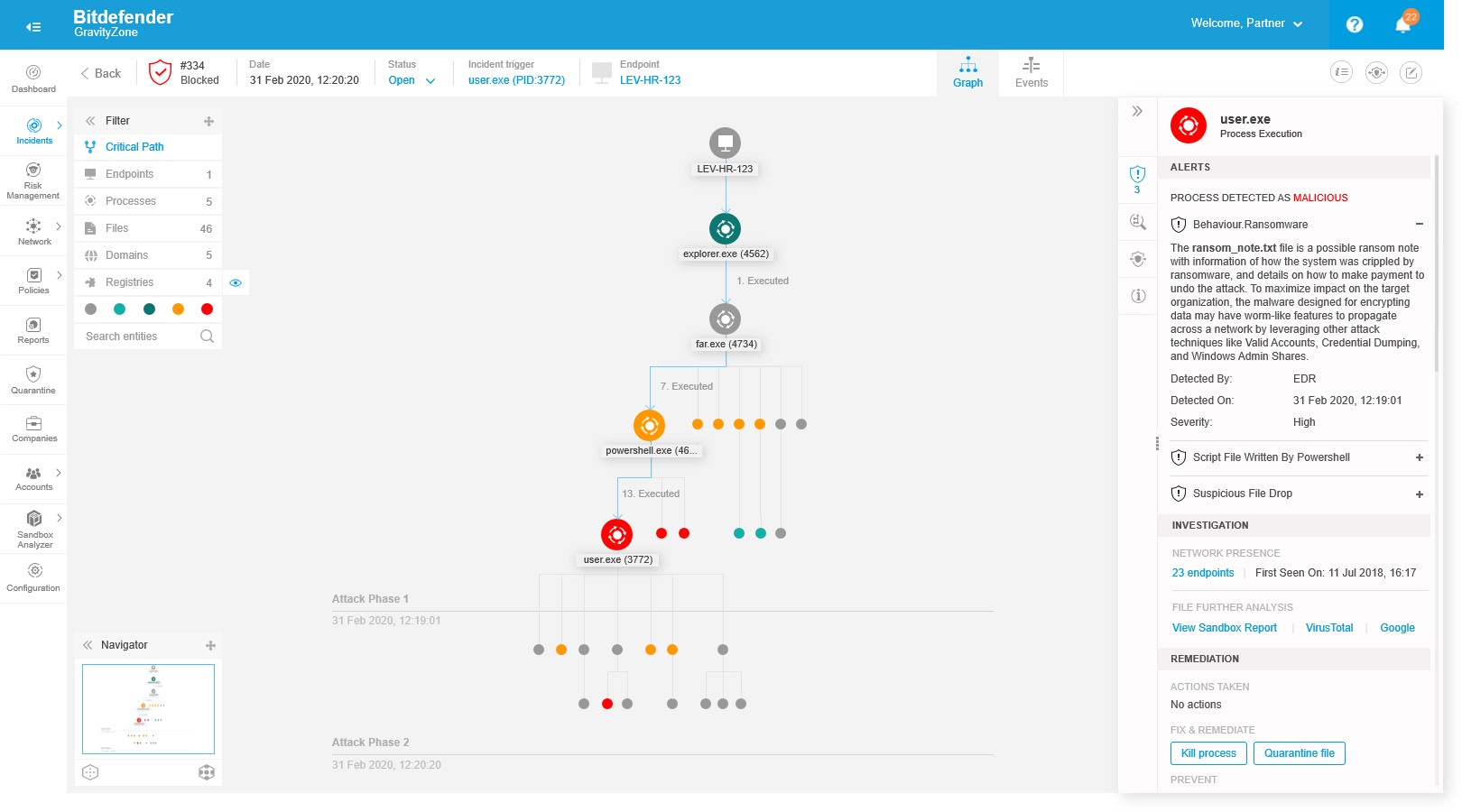Switch to the Graph tab
The image size is (1462, 812).
[x=967, y=73]
